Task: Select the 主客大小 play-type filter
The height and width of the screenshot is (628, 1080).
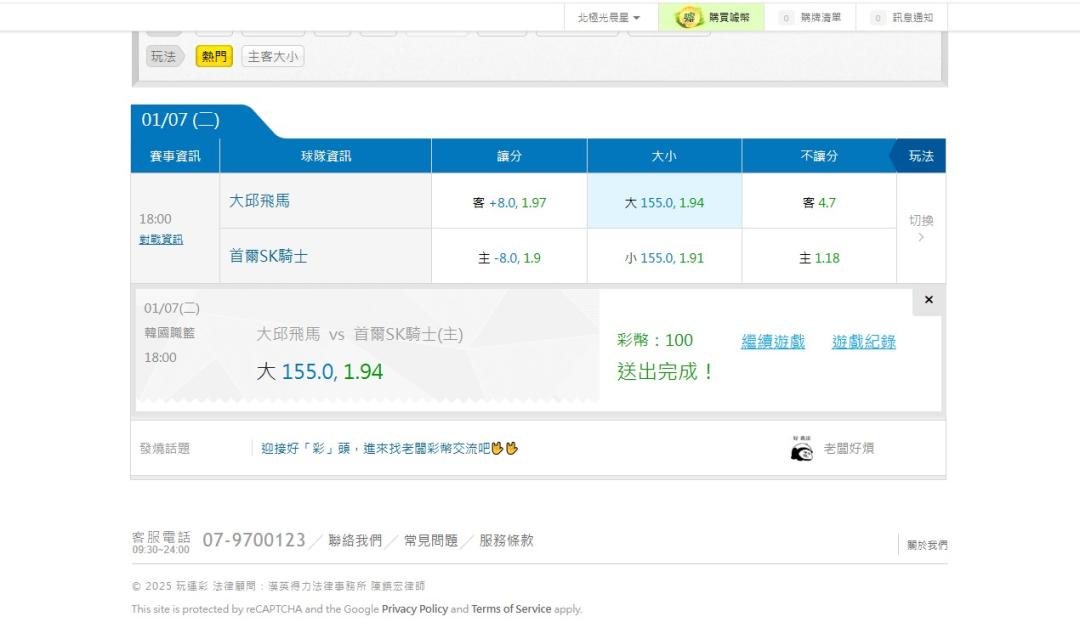Action: (x=273, y=56)
